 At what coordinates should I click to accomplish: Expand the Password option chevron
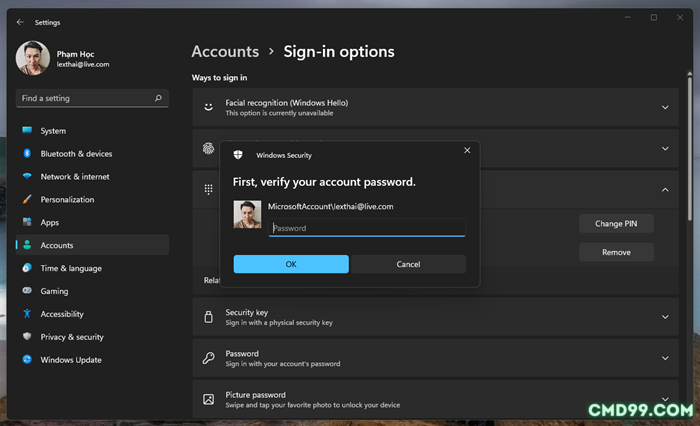[665, 358]
